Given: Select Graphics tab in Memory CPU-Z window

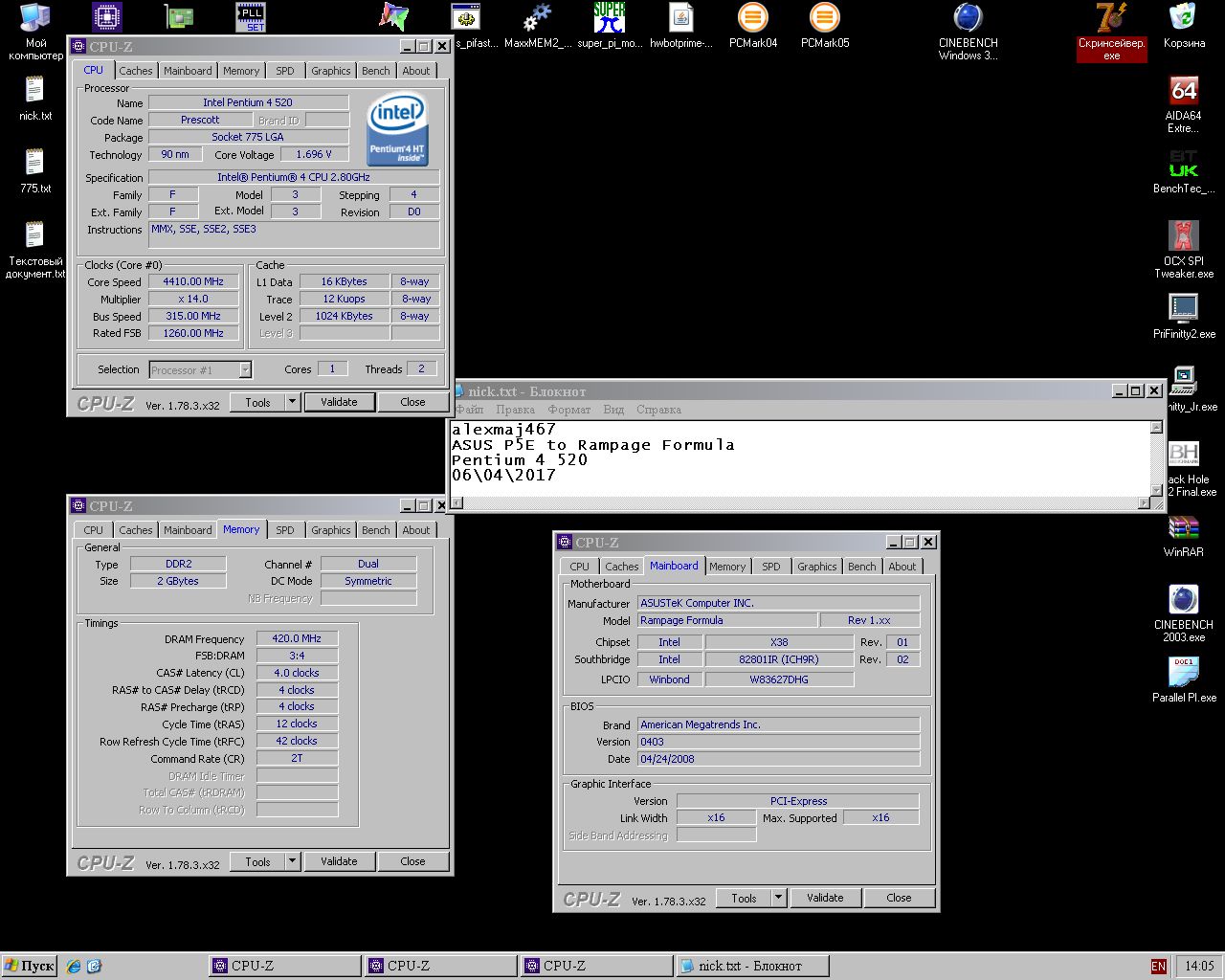Looking at the screenshot, I should pos(331,530).
